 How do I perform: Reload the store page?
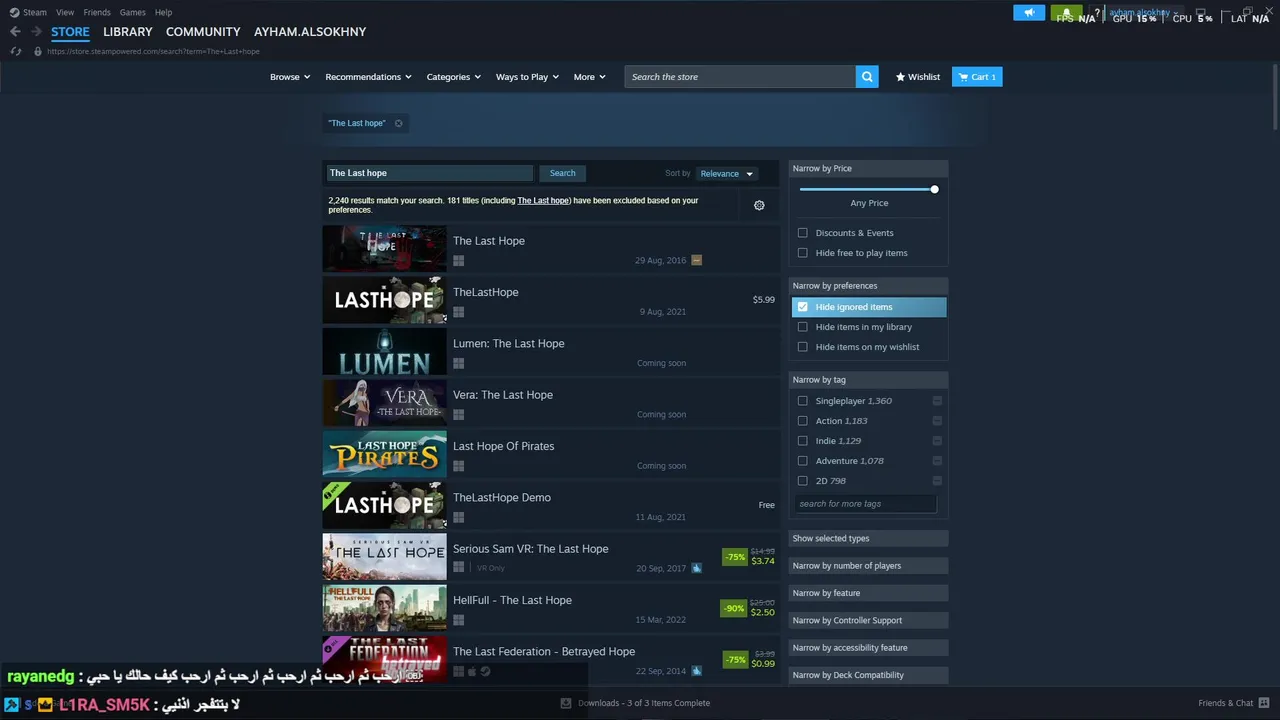(15, 51)
